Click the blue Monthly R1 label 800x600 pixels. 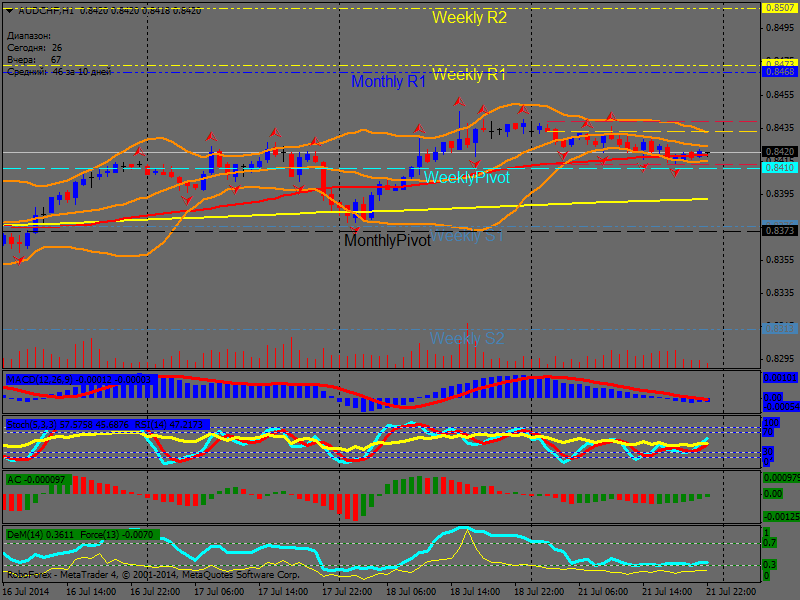pyautogui.click(x=388, y=81)
